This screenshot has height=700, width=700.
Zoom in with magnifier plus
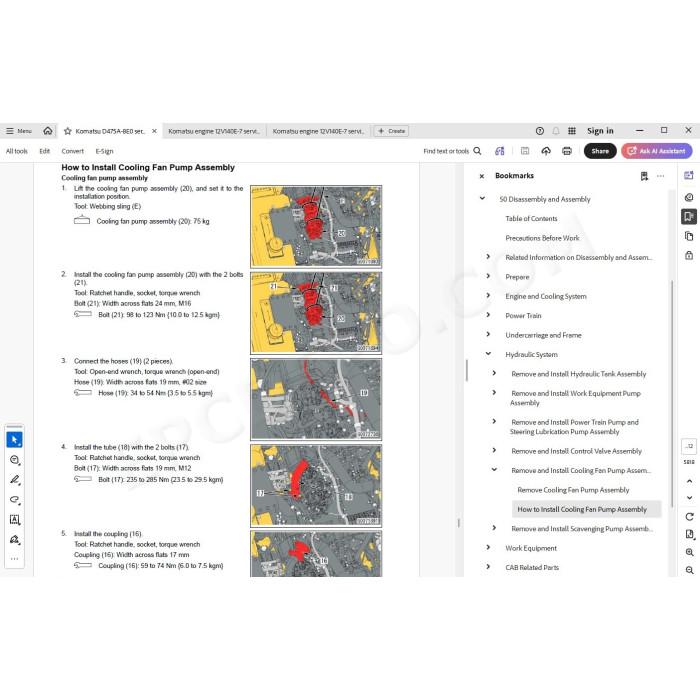point(689,552)
